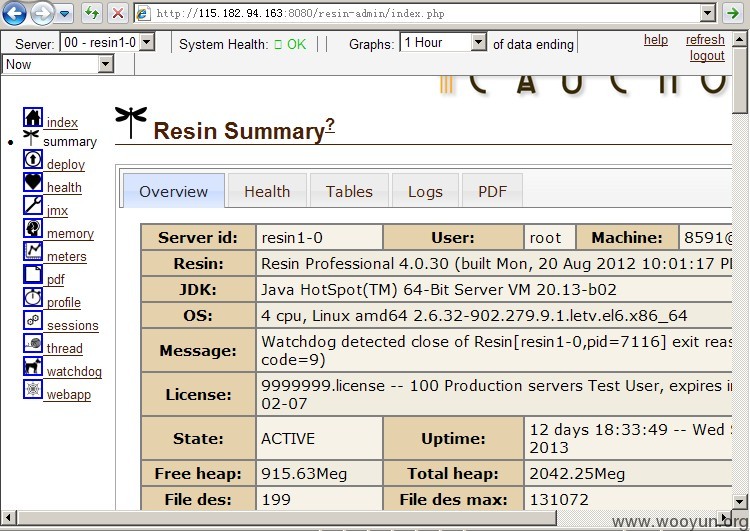Switch to the Logs tab

coord(425,191)
